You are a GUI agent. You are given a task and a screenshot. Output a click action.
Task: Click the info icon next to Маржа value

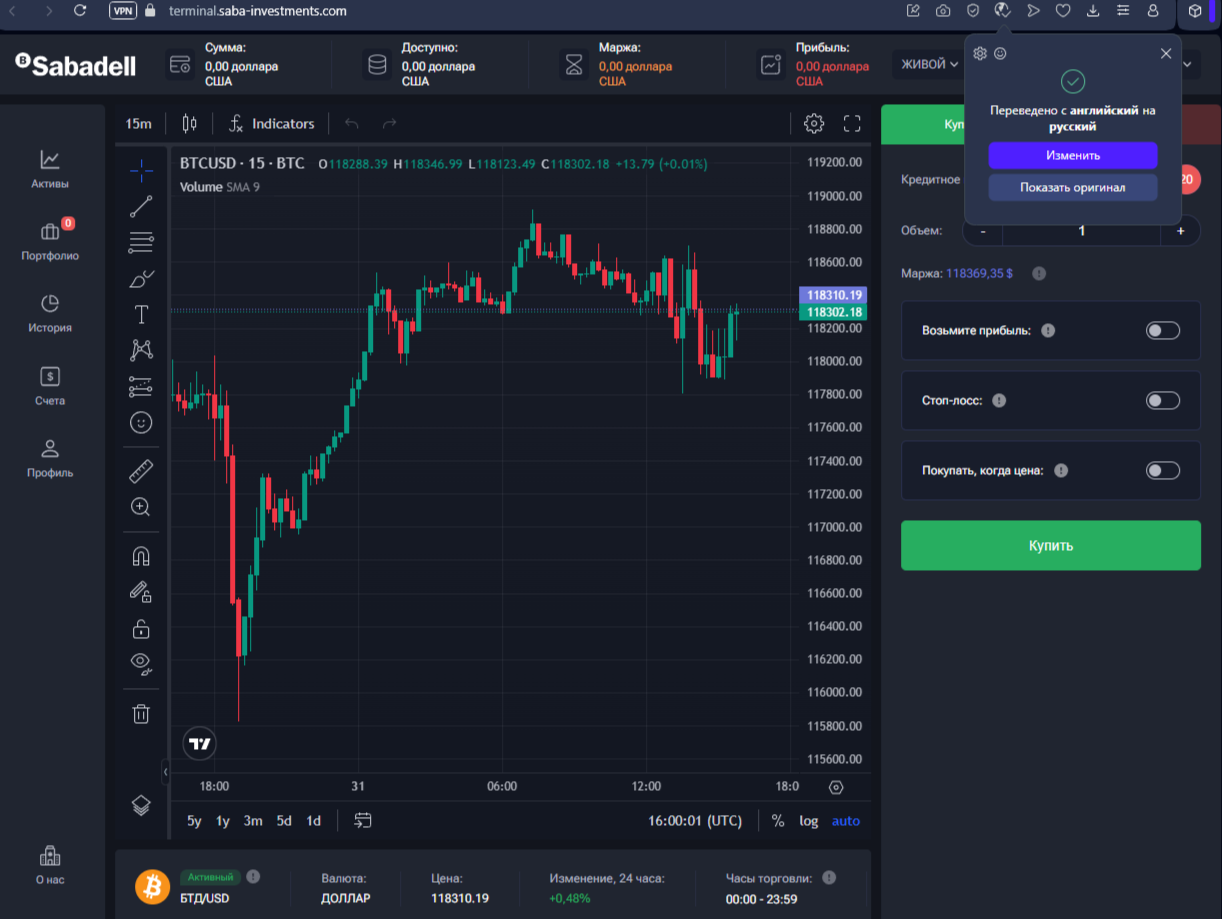click(x=1039, y=273)
